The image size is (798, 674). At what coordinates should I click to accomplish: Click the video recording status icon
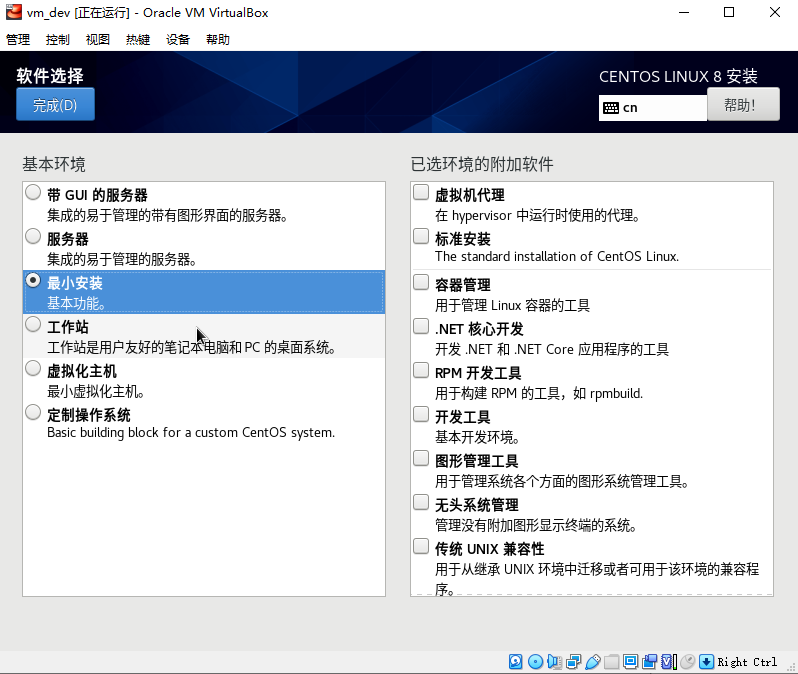point(650,661)
